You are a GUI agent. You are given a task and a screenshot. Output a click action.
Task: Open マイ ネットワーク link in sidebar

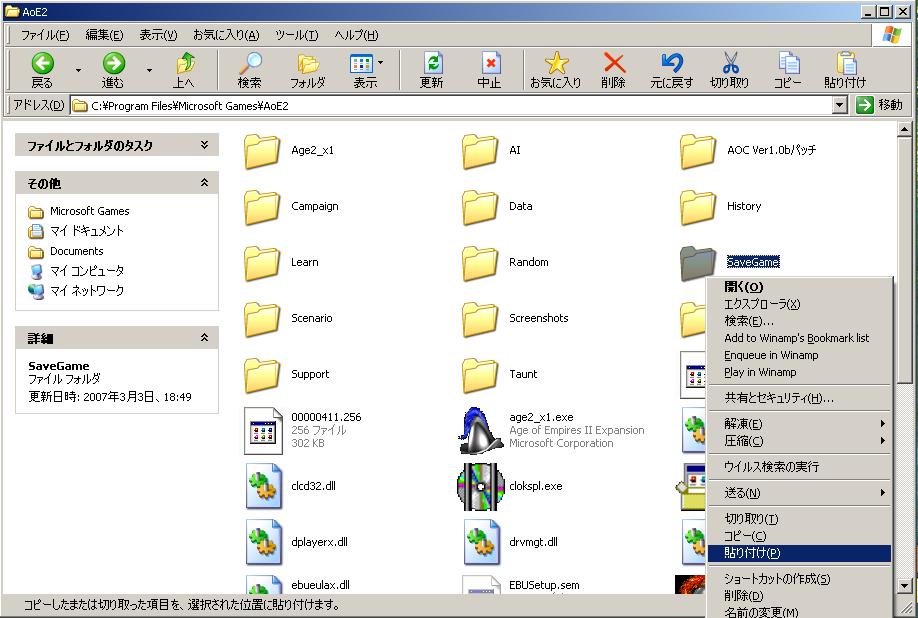pos(87,291)
